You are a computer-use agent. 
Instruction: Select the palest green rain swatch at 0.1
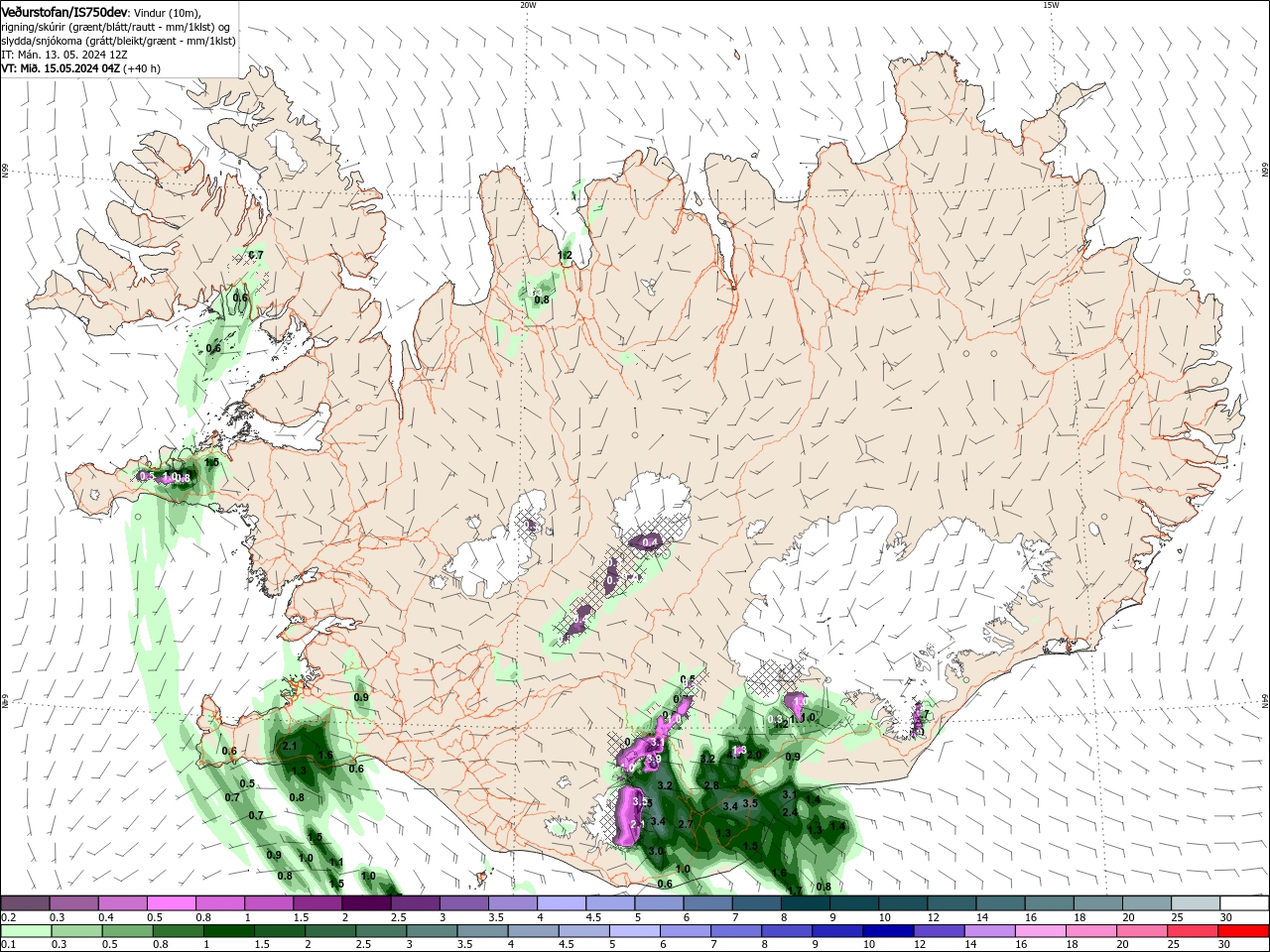[x=26, y=931]
